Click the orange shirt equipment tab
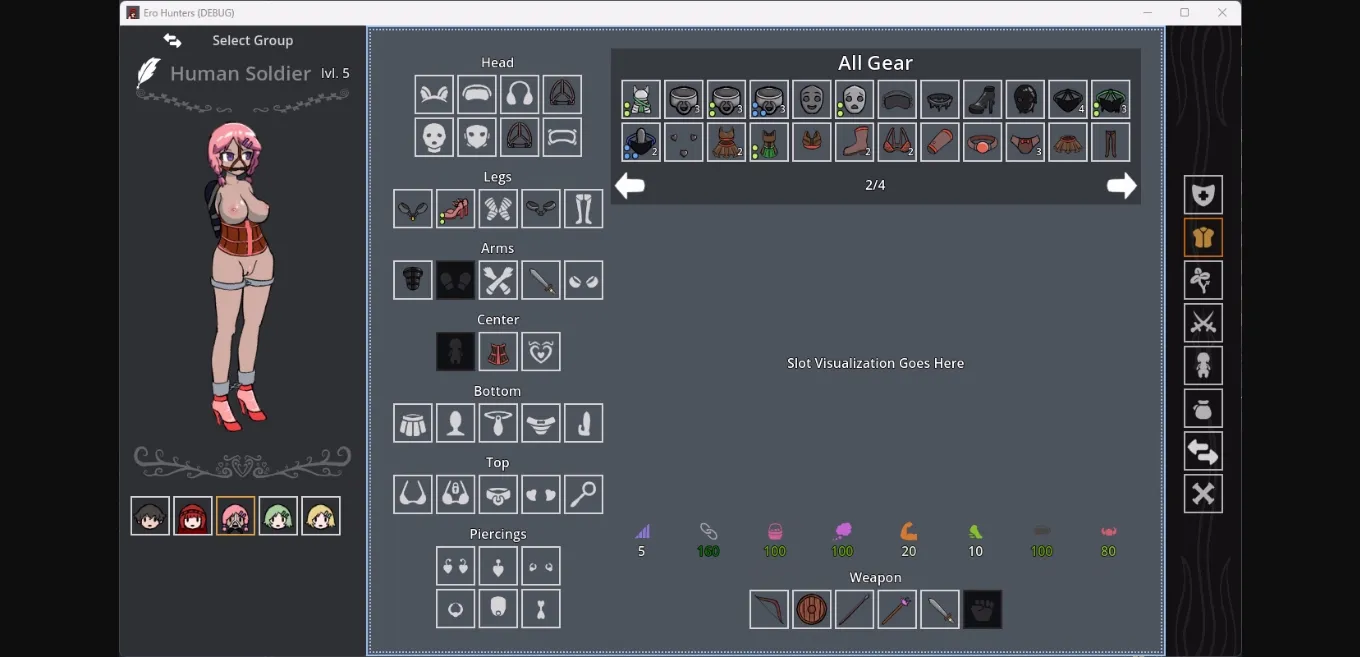The height and width of the screenshot is (657, 1360). [1203, 238]
